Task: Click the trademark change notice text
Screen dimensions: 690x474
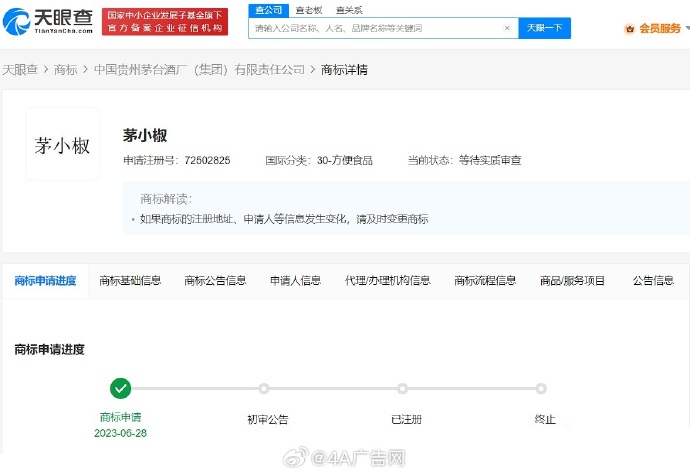Action: 284,219
